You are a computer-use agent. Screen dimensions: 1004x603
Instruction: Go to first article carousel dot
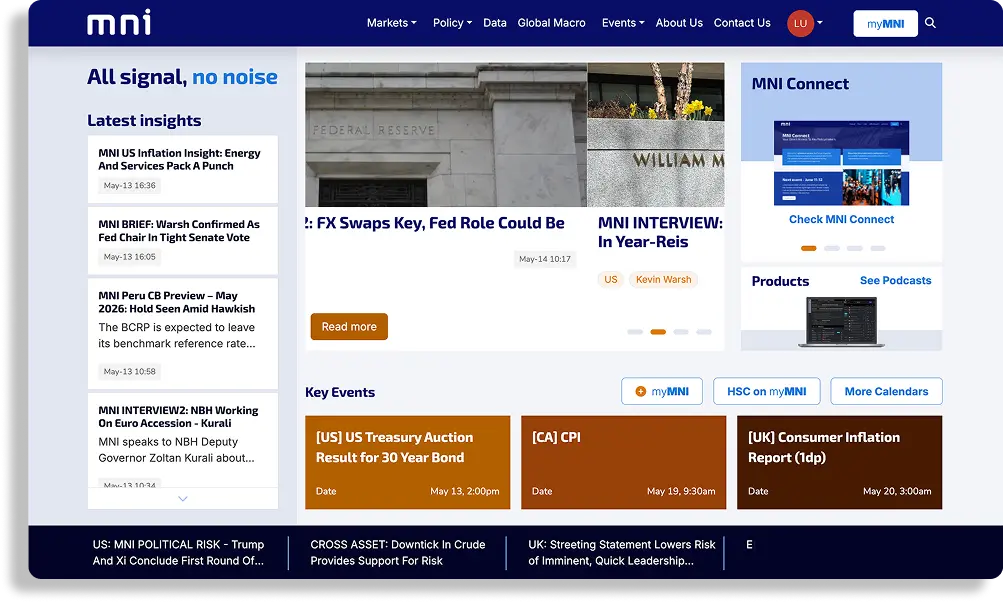[x=635, y=332]
